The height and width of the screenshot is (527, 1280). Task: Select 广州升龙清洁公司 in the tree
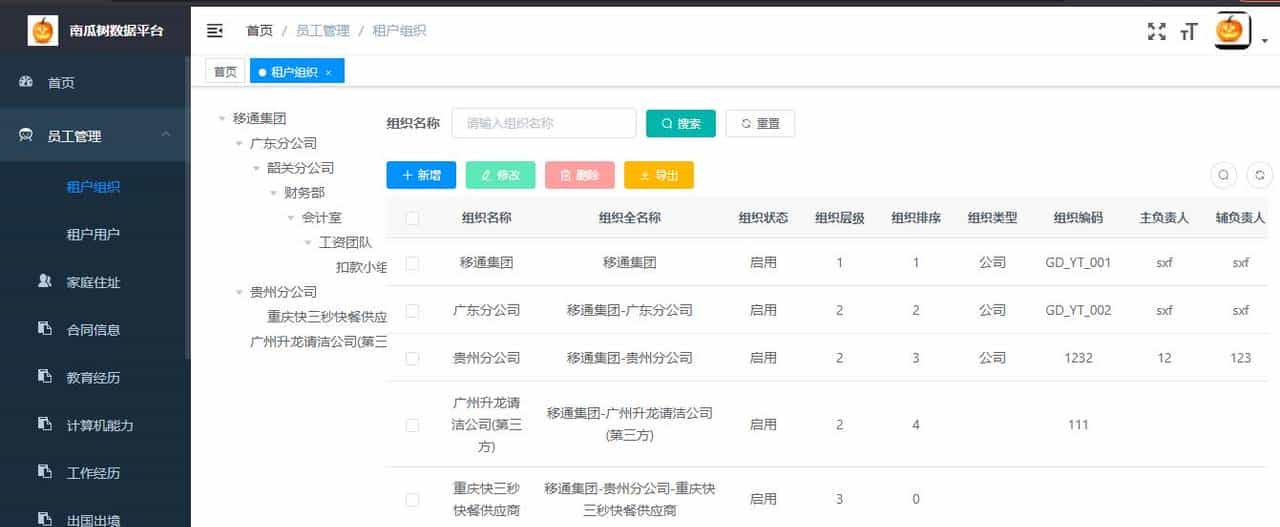click(318, 342)
